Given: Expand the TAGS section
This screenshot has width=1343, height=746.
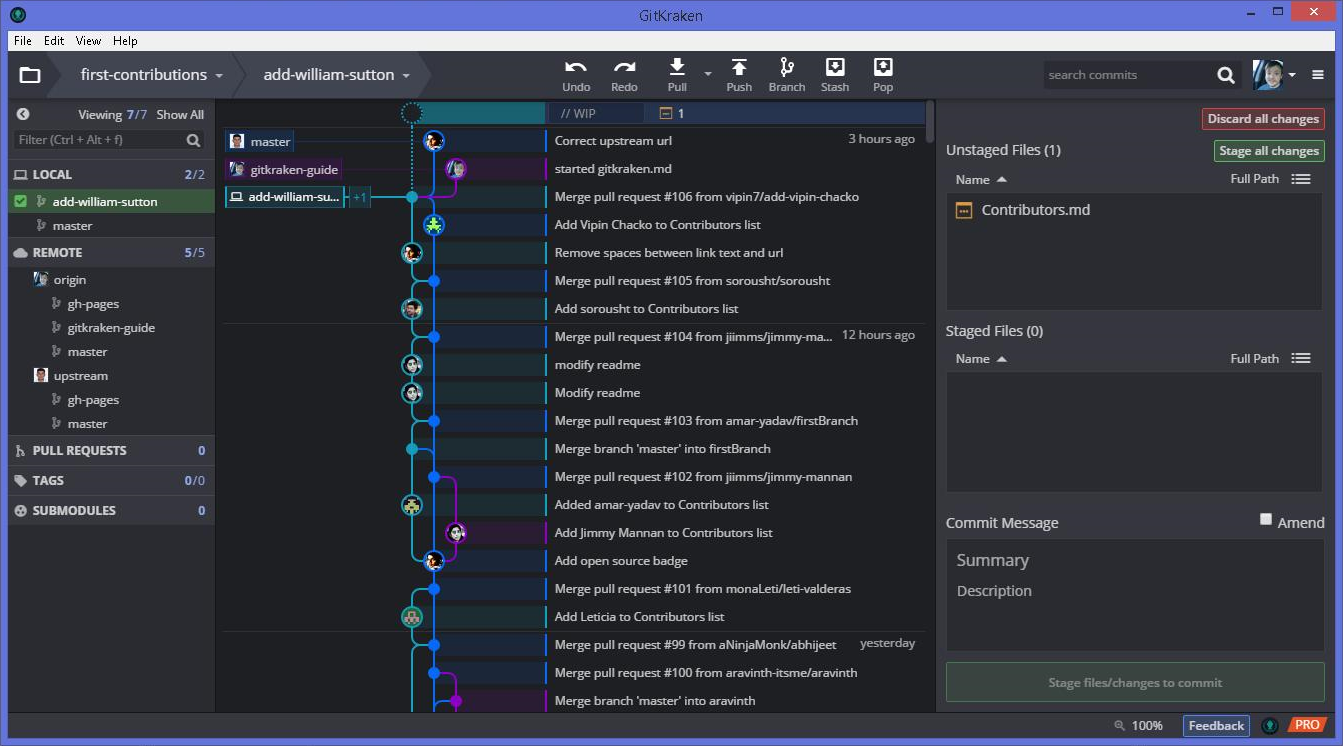Looking at the screenshot, I should [111, 481].
